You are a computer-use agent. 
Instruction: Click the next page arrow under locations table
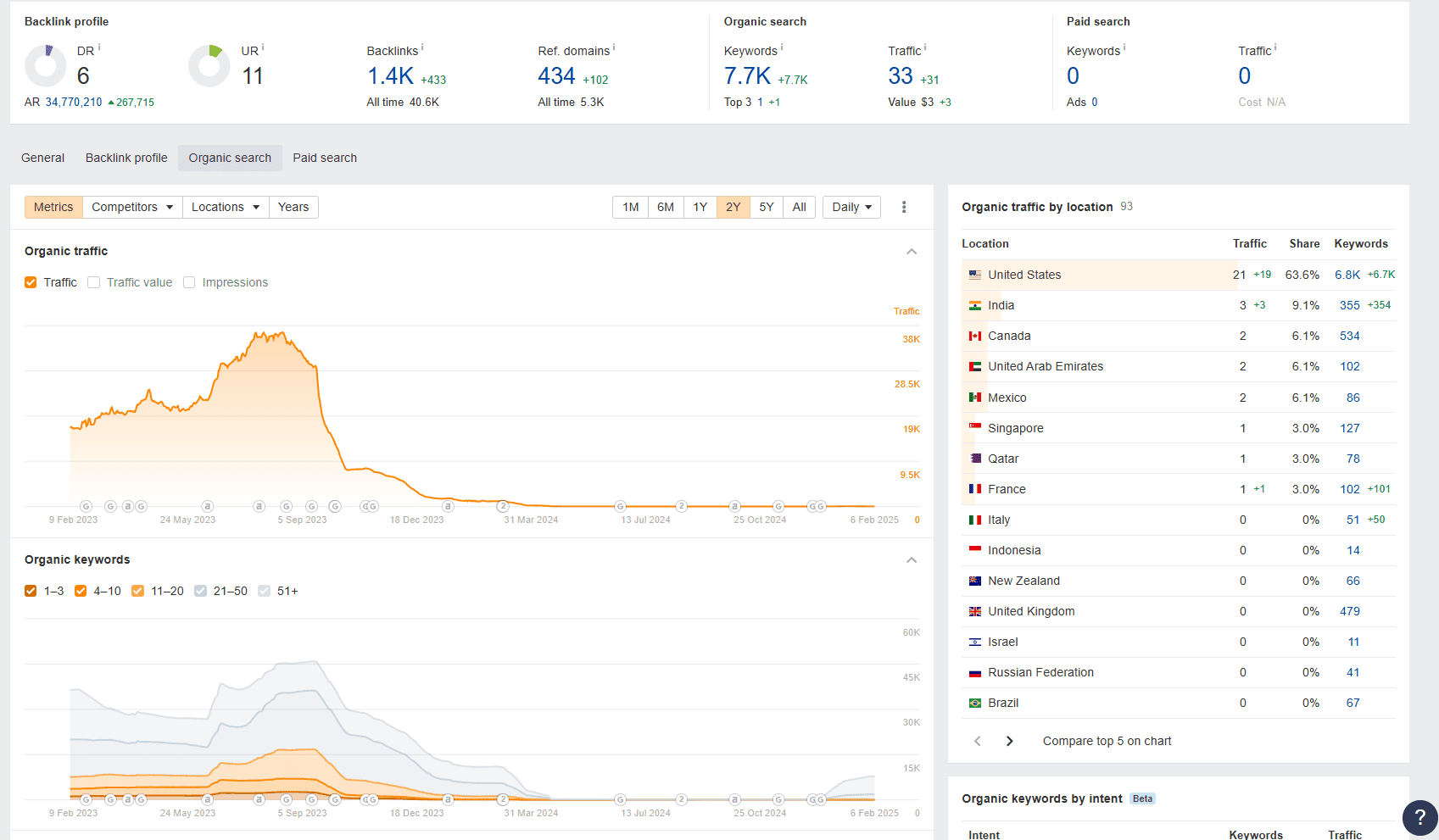coord(1009,740)
